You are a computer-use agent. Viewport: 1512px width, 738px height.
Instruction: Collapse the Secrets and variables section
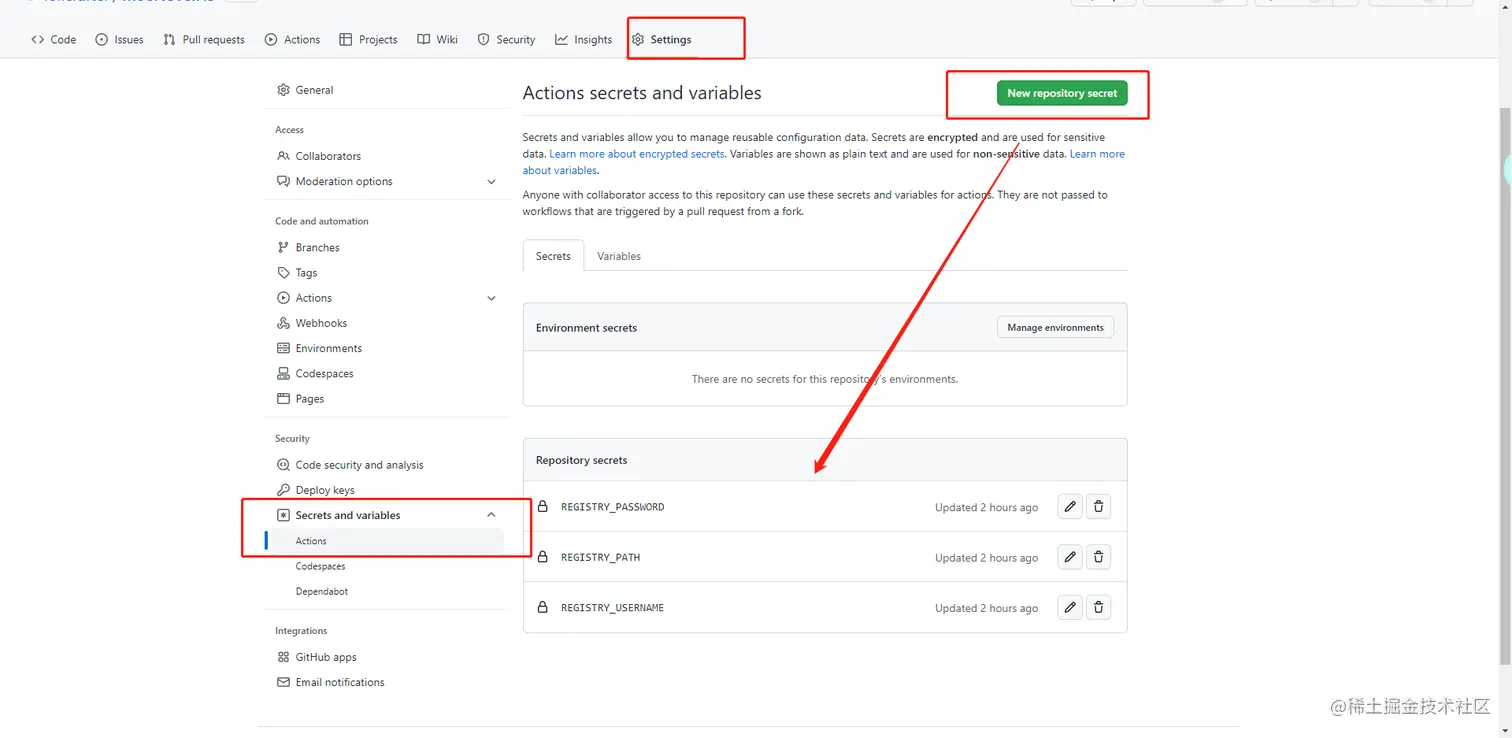point(491,515)
